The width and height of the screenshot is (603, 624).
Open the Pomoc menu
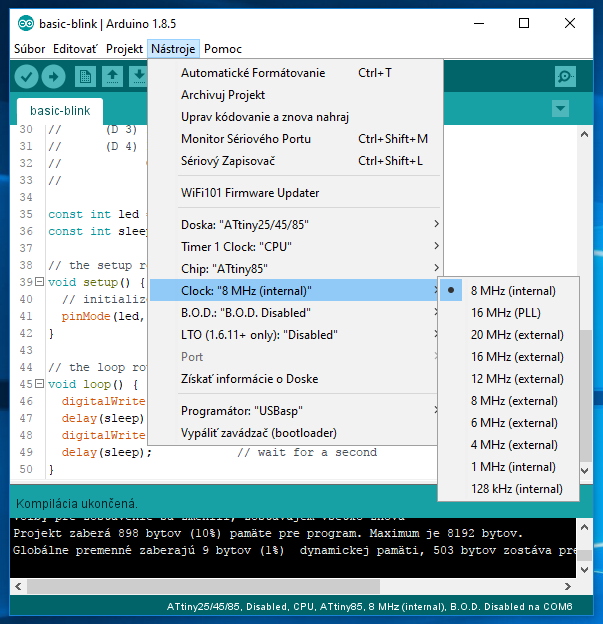[223, 49]
